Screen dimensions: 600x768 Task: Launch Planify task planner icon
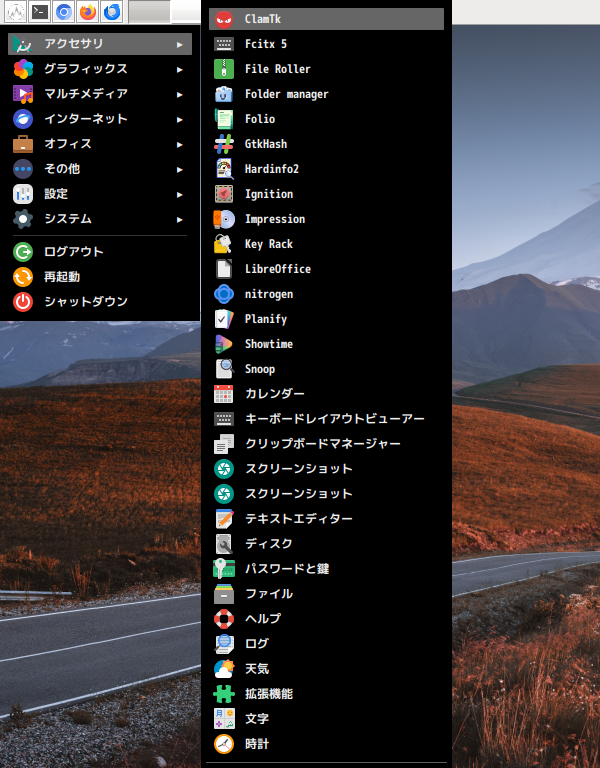click(224, 319)
